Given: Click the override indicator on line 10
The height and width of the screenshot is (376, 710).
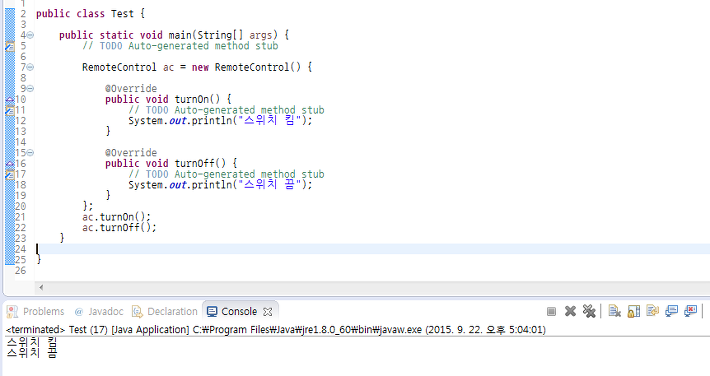Looking at the screenshot, I should click(x=10, y=99).
